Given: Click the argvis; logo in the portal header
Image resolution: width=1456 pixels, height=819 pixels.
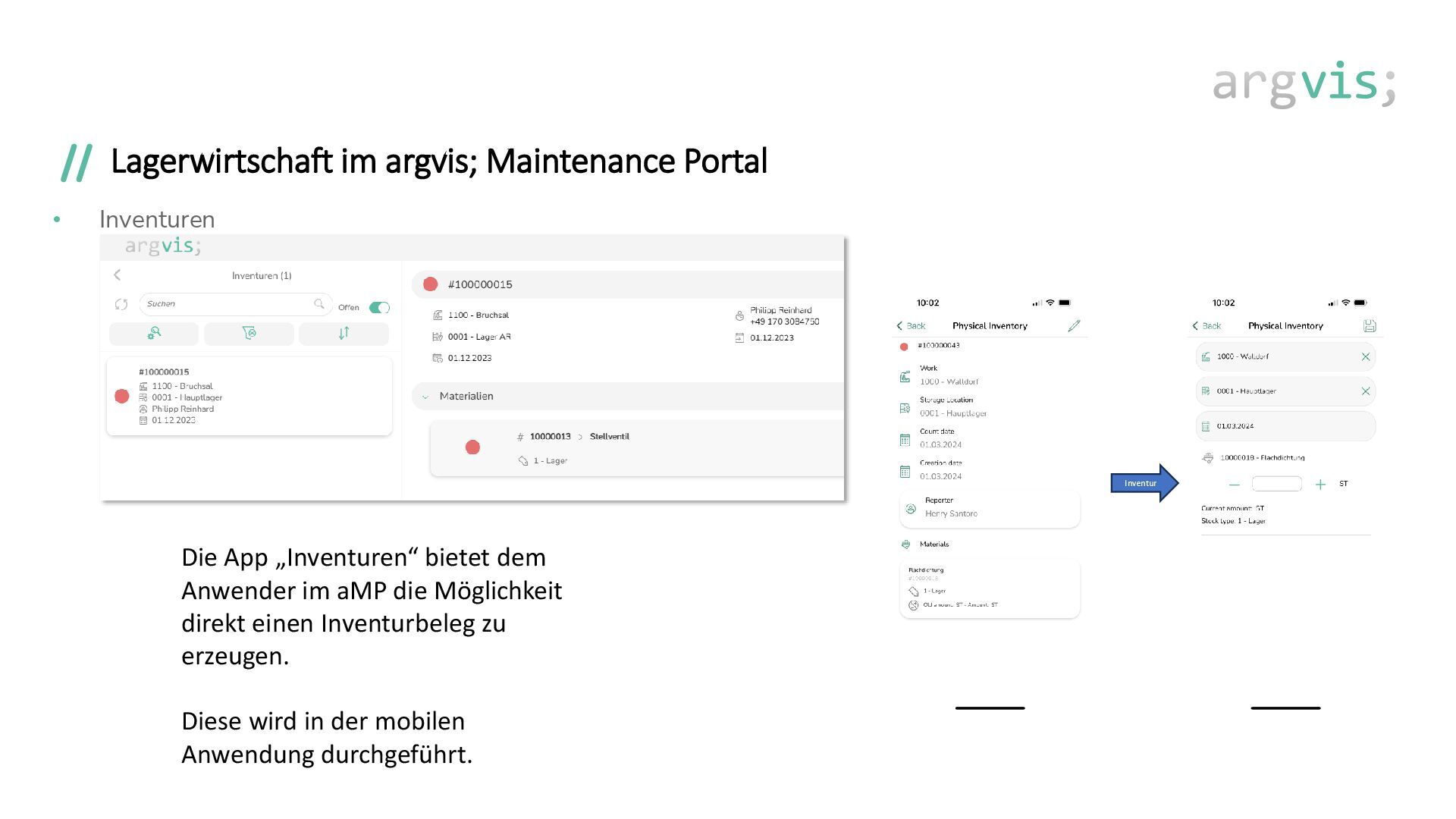Looking at the screenshot, I should 163,246.
